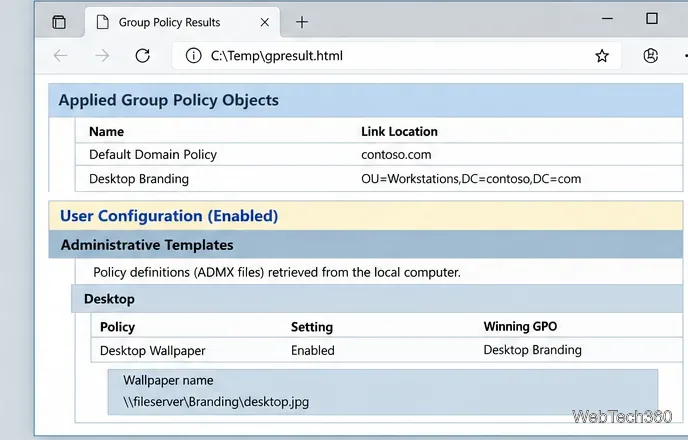Collapse the Administrative Templates section
Image resolution: width=688 pixels, height=440 pixels.
(366, 245)
